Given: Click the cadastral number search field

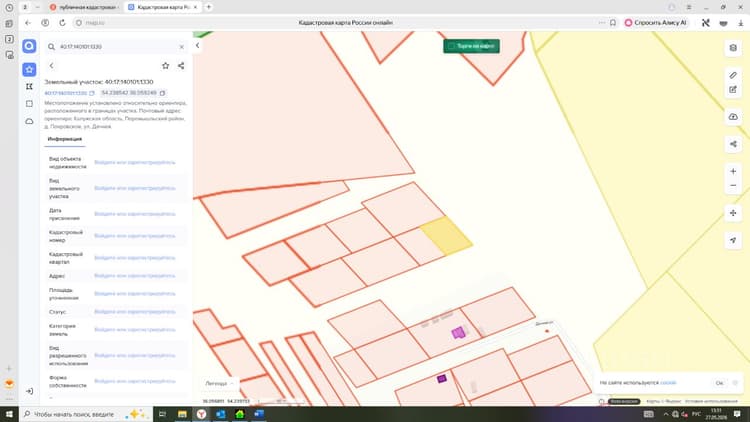Looking at the screenshot, I should tap(117, 46).
